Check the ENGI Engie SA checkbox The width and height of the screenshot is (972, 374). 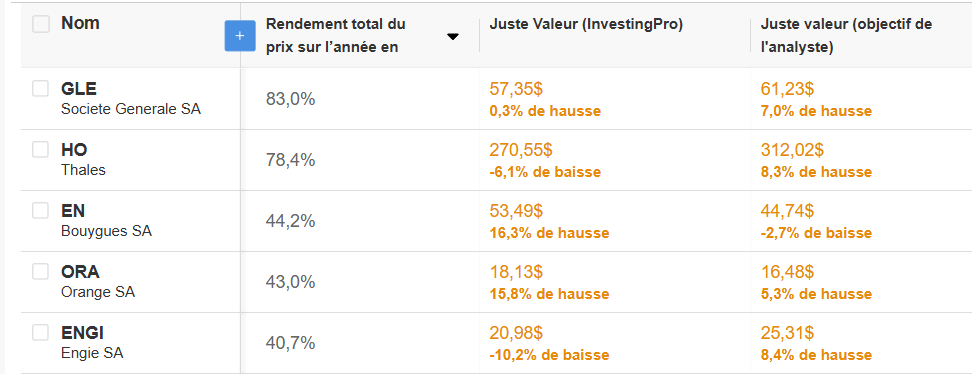click(40, 332)
